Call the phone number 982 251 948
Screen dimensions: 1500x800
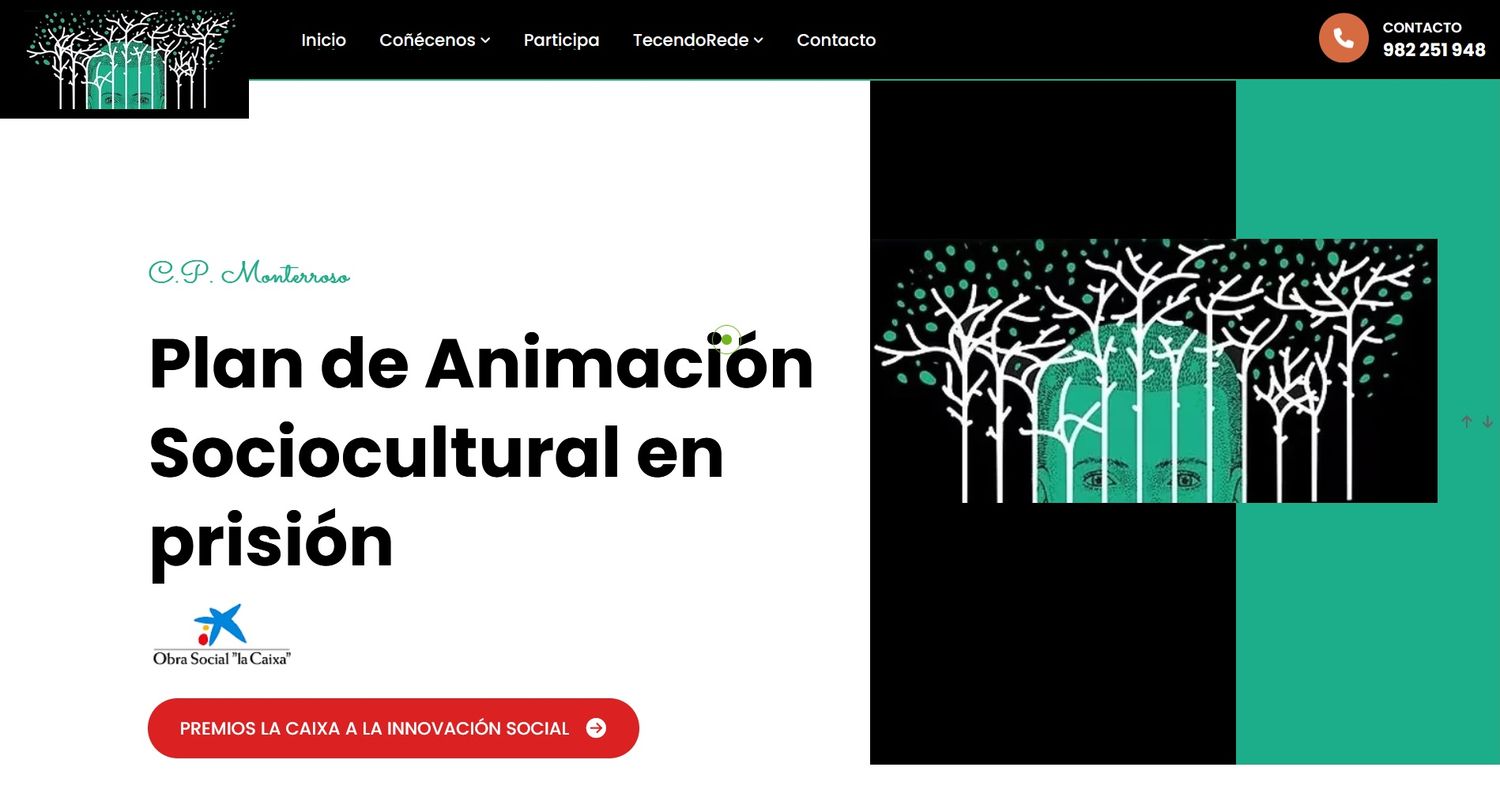pos(1433,51)
